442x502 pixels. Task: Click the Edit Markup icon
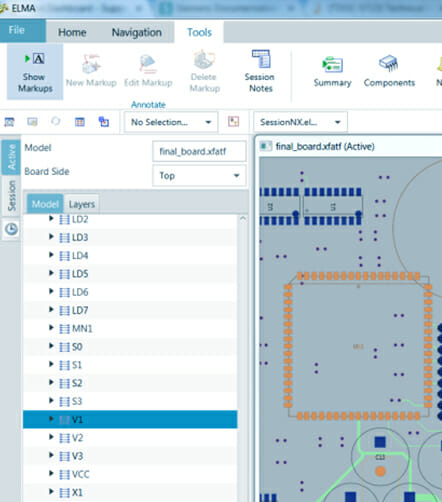(x=148, y=64)
